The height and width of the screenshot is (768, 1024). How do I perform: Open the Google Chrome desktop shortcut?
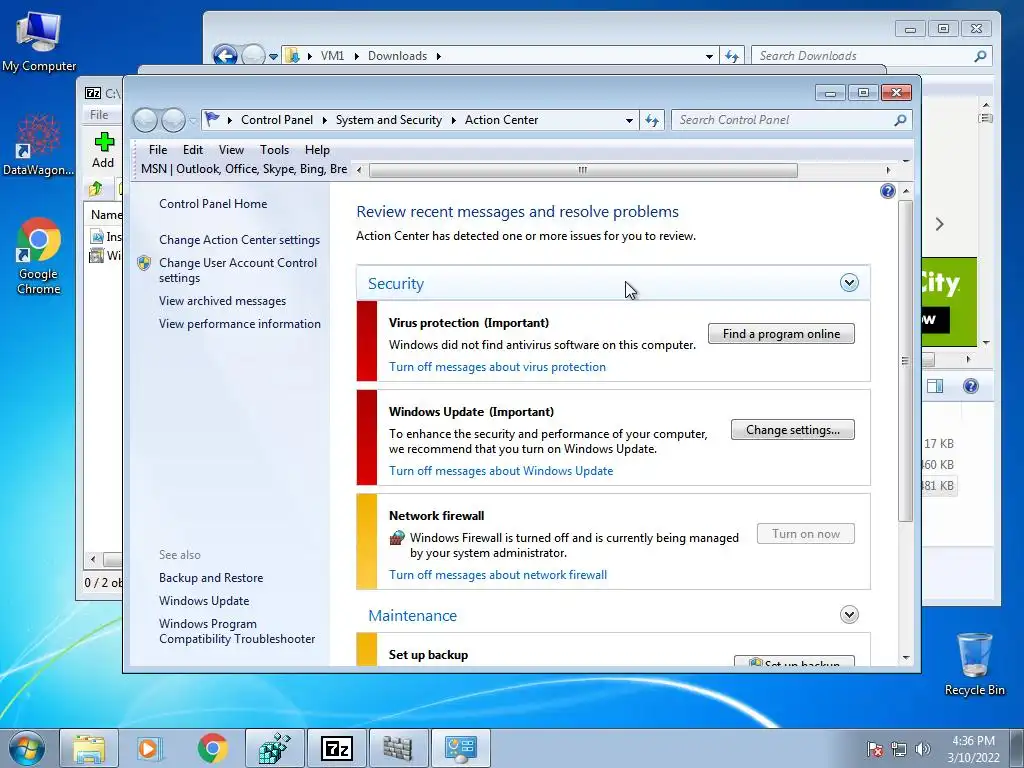click(39, 257)
